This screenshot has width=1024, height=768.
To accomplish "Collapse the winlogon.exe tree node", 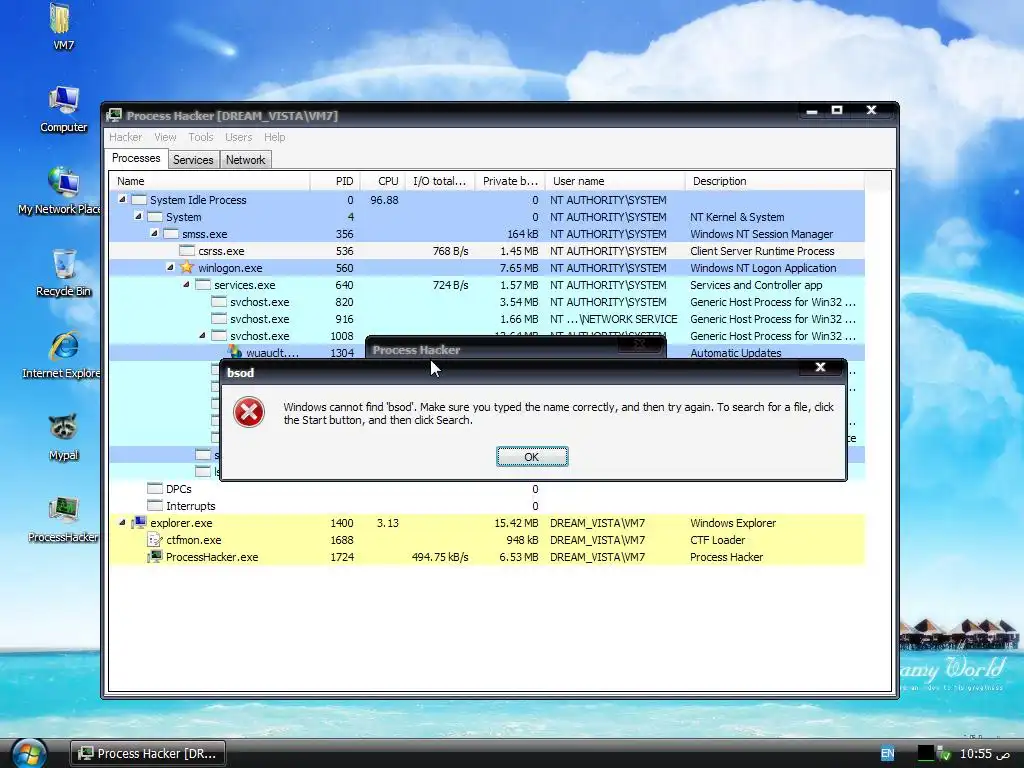I will 170,267.
